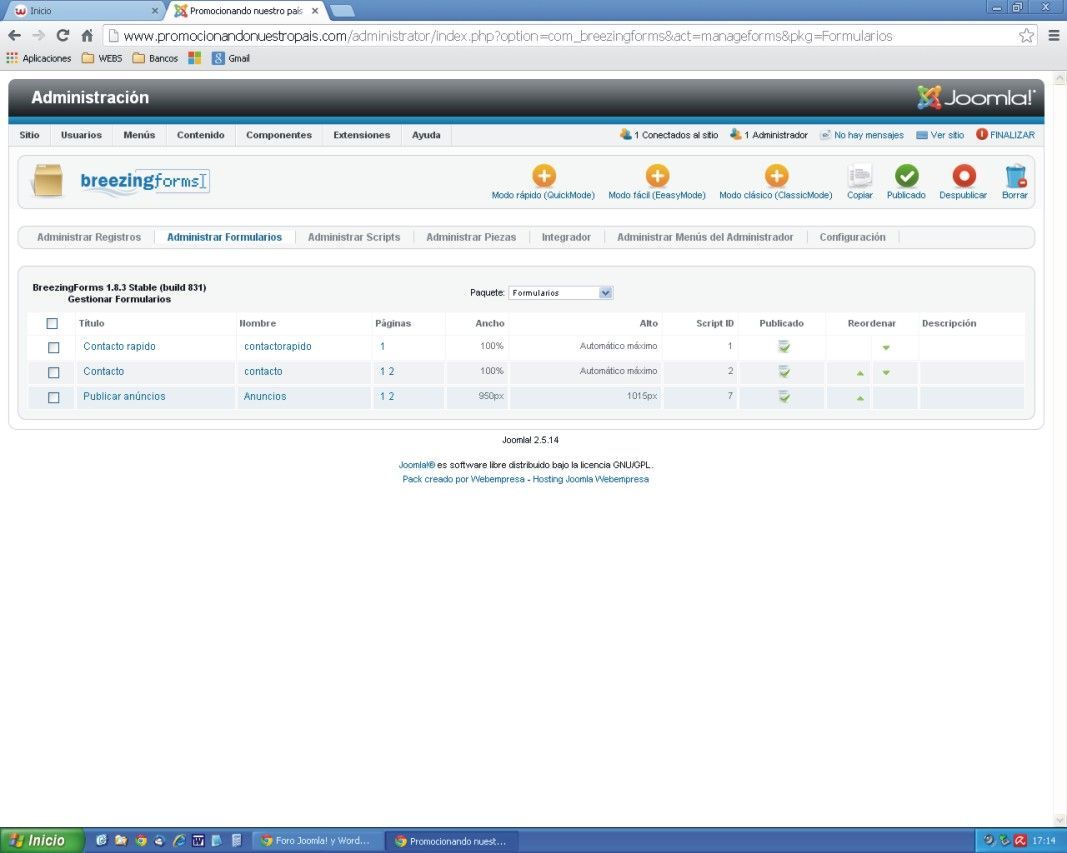Switch to the Administrar Registros tab
This screenshot has width=1067, height=853.
click(x=88, y=237)
